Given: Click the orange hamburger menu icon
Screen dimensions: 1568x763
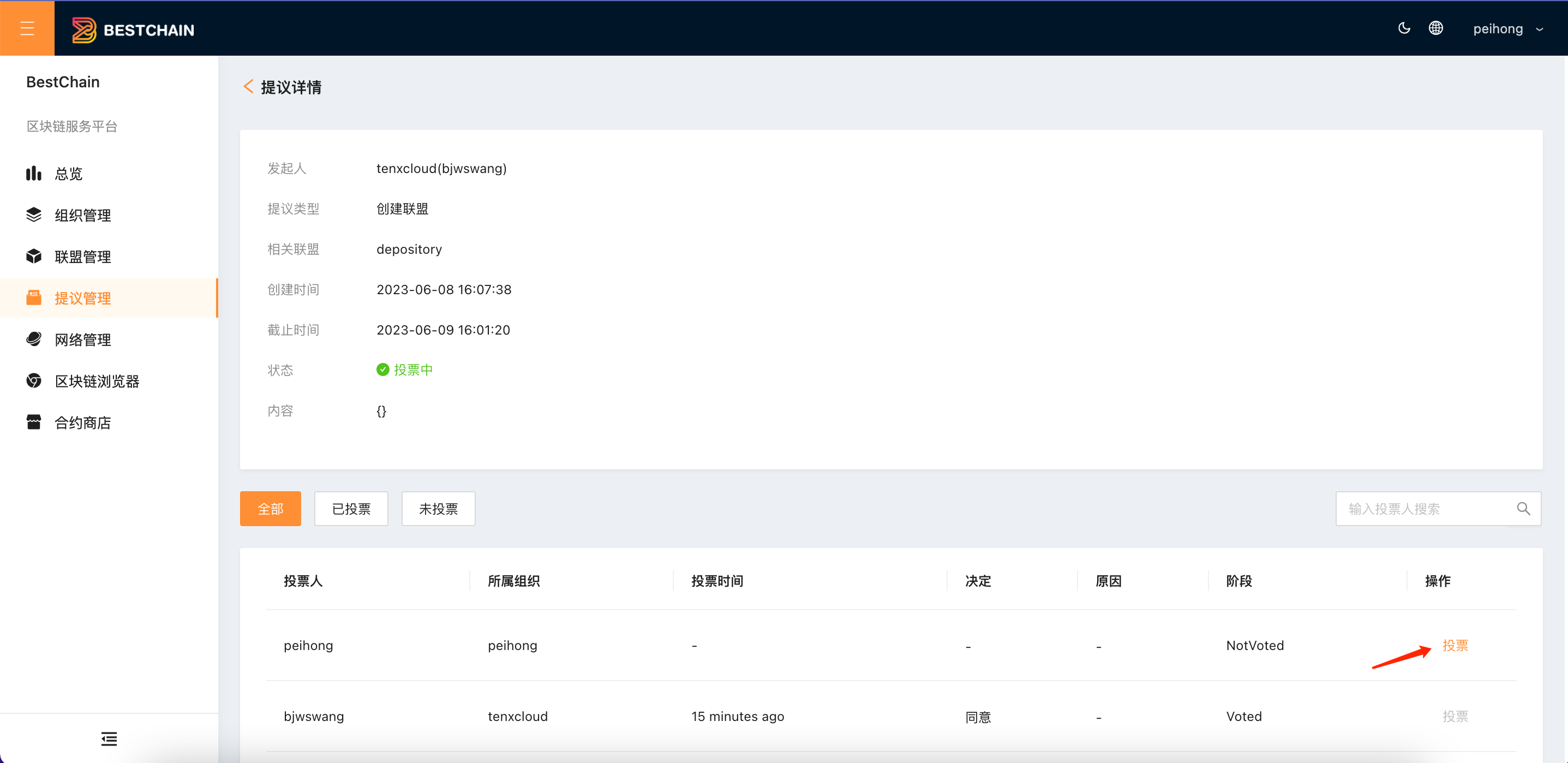Looking at the screenshot, I should point(27,28).
